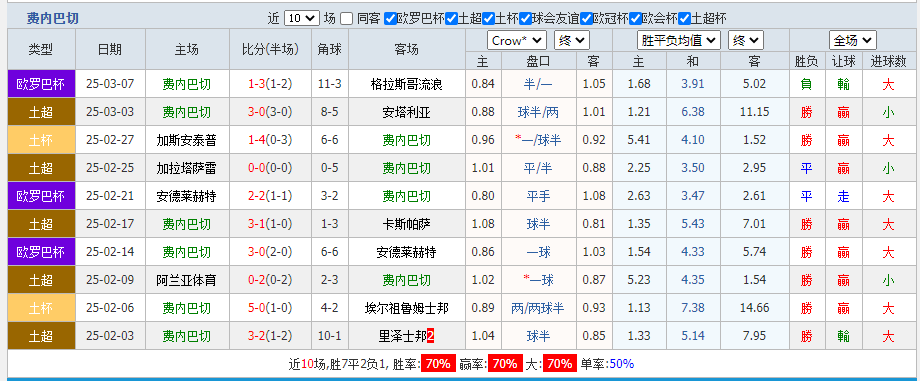
Task: Open home team 加斯安泰普
Action: (187, 140)
